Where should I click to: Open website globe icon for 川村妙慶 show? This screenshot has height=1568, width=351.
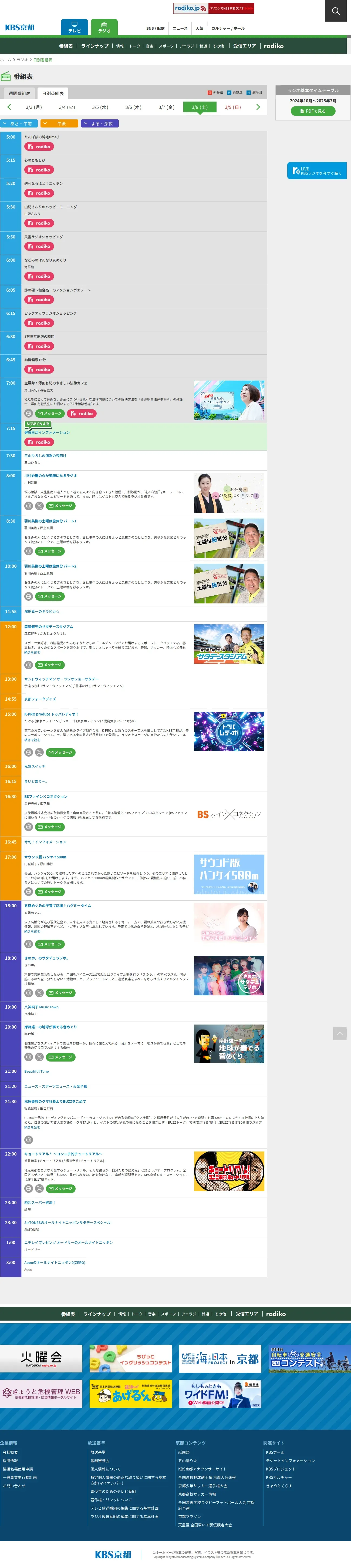point(29,506)
